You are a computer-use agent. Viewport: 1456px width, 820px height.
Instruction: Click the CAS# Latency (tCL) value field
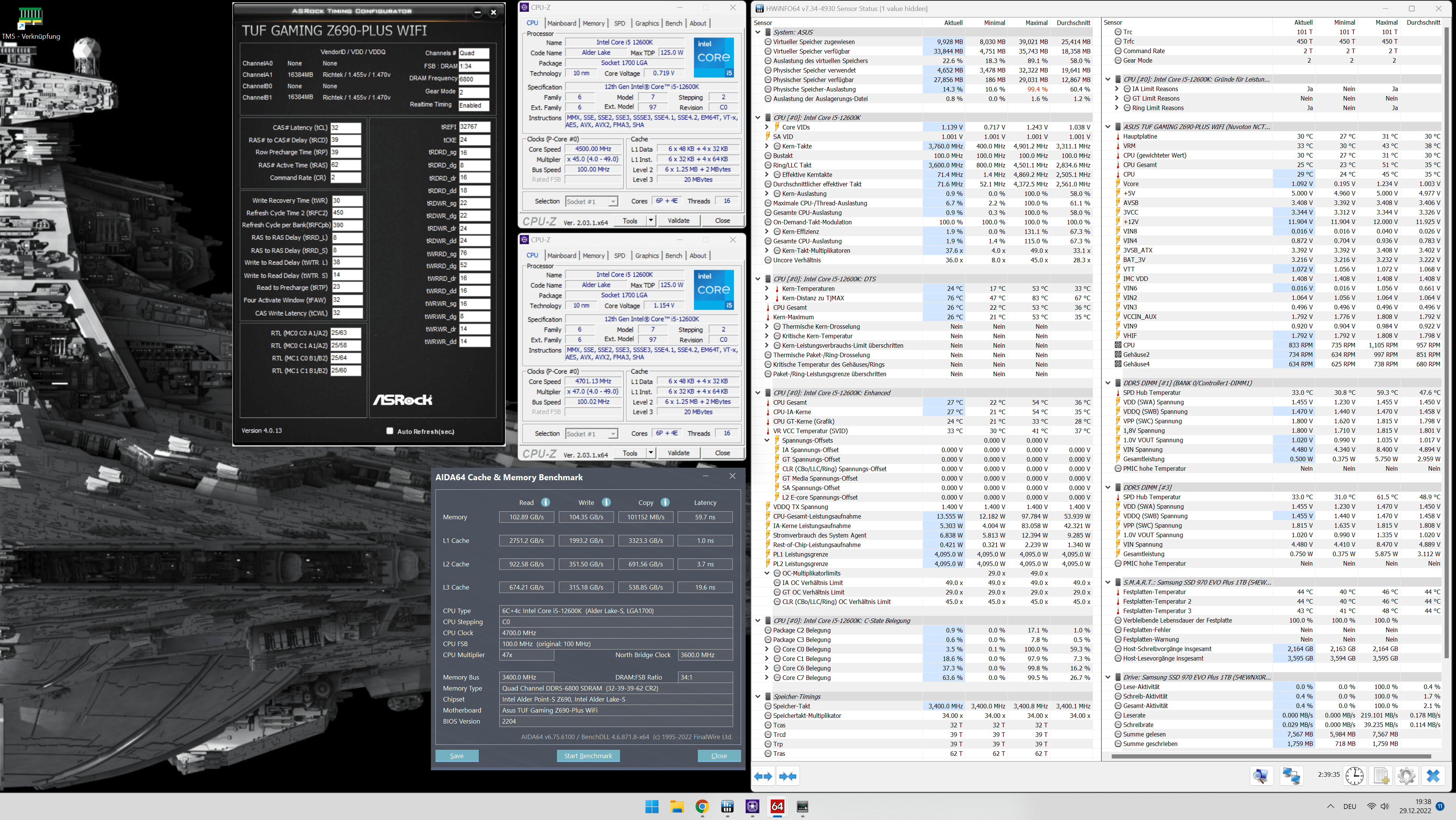[x=346, y=127]
